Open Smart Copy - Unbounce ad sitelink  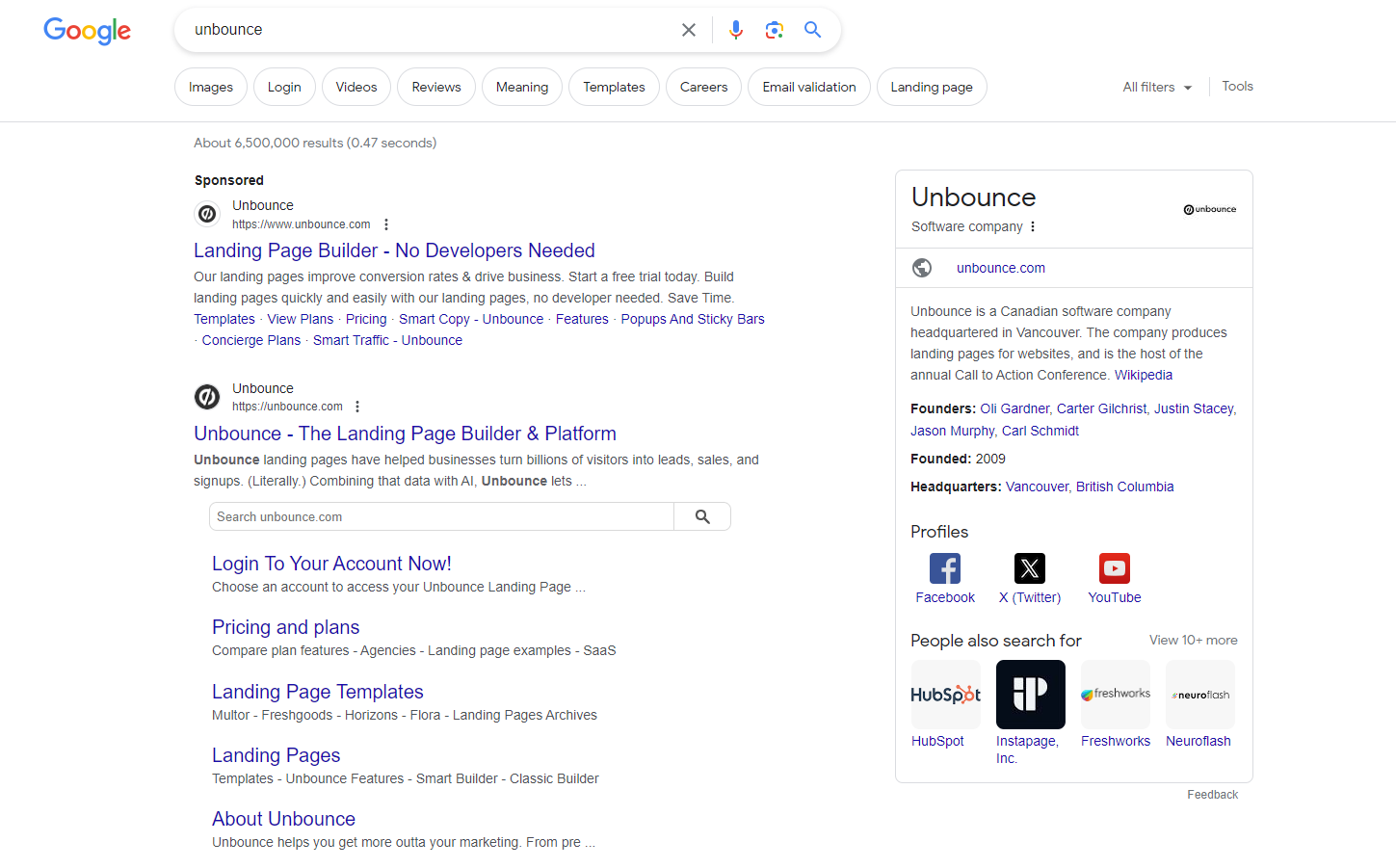pos(471,319)
